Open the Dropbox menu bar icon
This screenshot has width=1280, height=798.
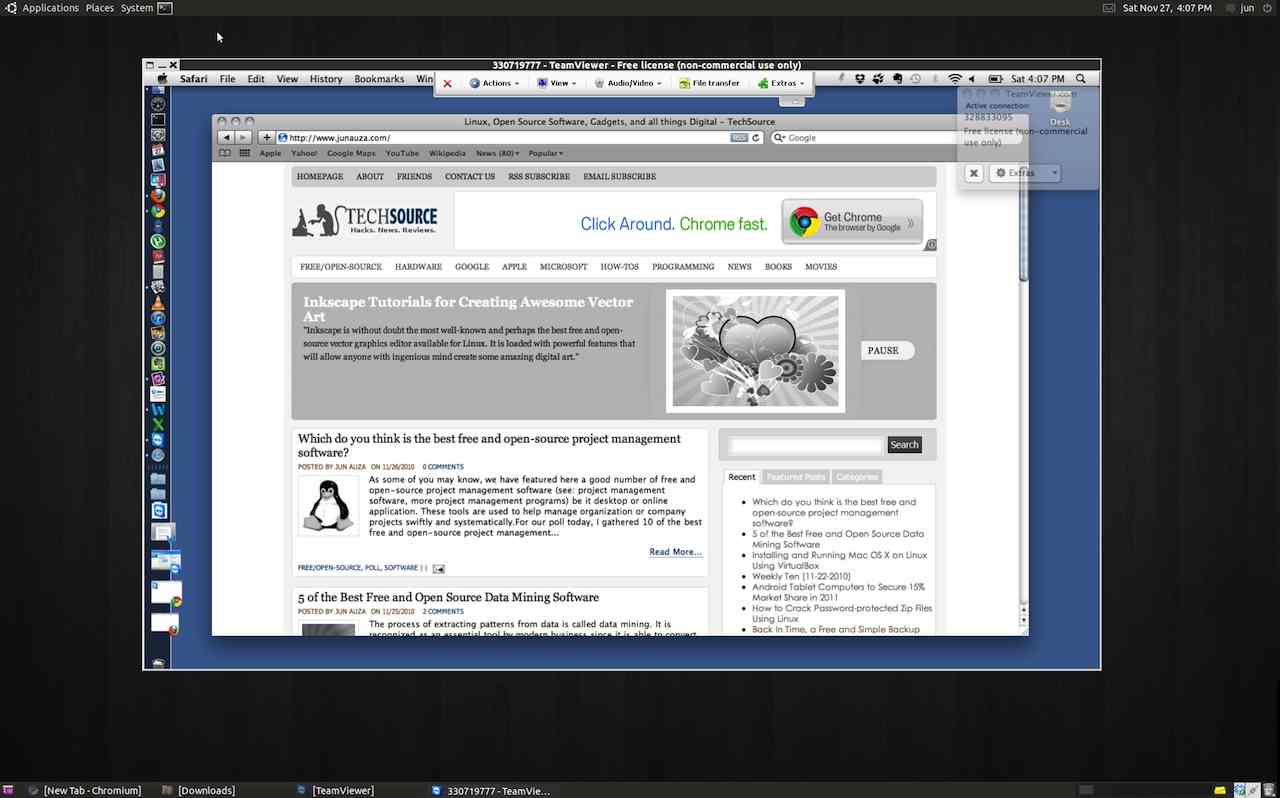pos(860,79)
